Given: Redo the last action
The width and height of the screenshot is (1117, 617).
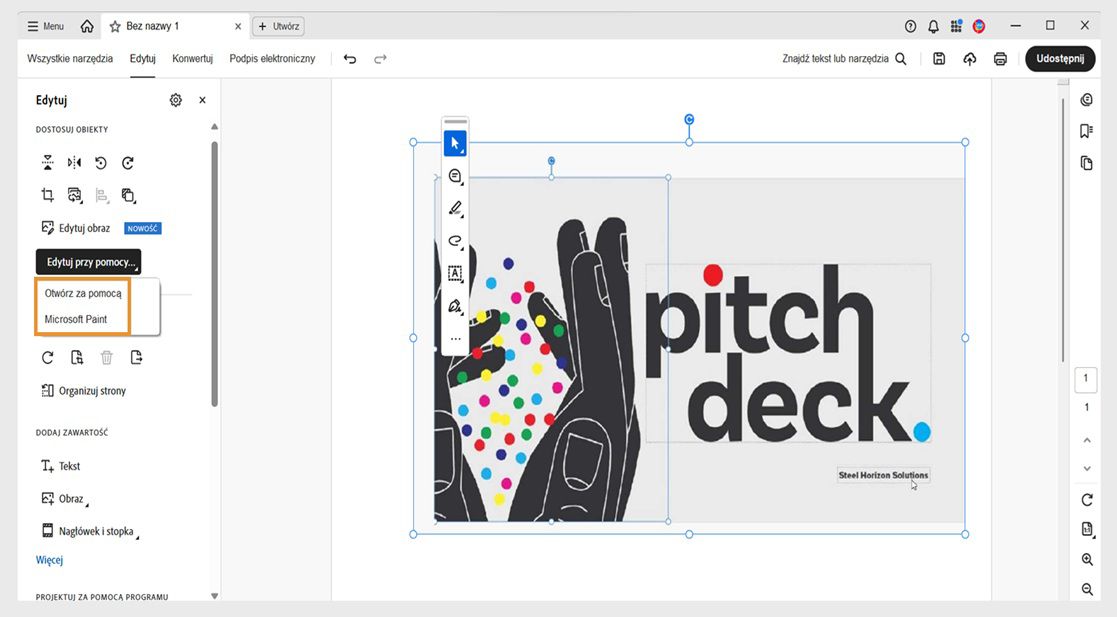Looking at the screenshot, I should click(380, 59).
